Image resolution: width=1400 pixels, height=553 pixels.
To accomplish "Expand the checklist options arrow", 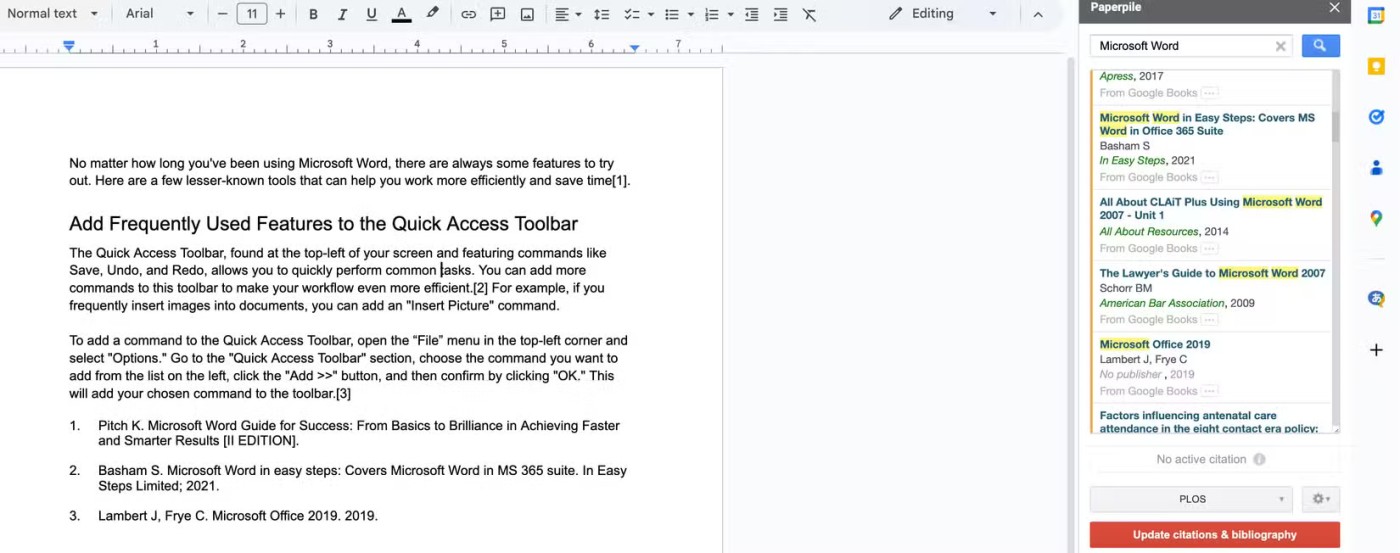I will coord(650,14).
